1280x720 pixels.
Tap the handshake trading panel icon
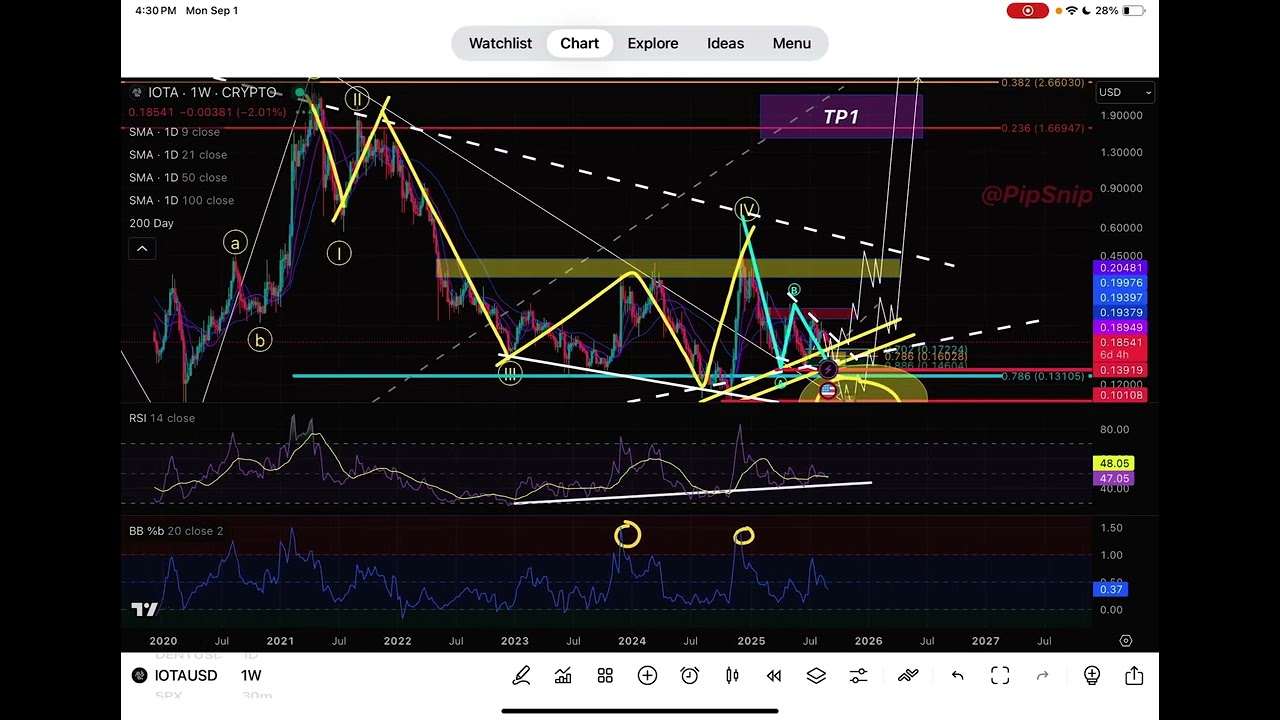[908, 676]
